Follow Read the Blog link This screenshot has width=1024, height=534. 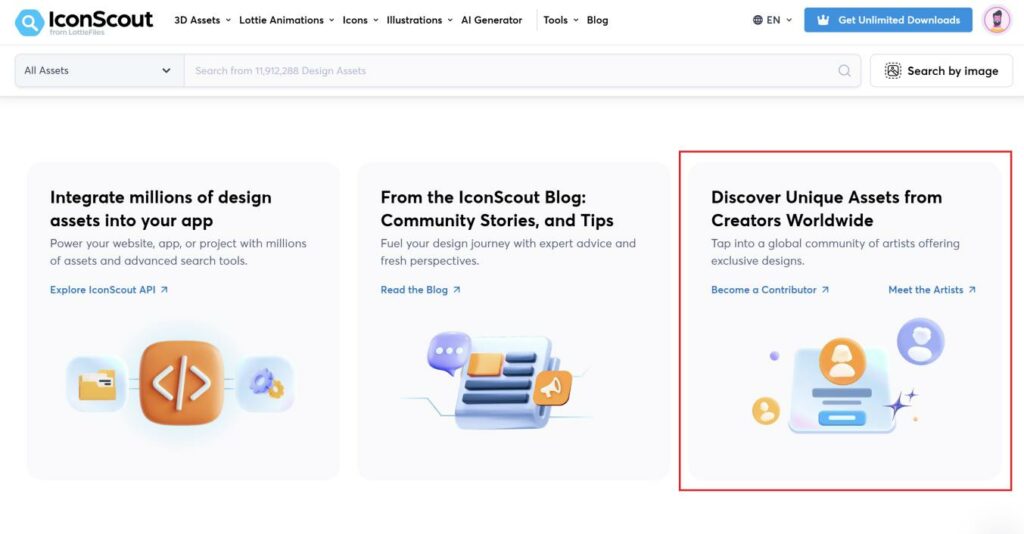(421, 290)
